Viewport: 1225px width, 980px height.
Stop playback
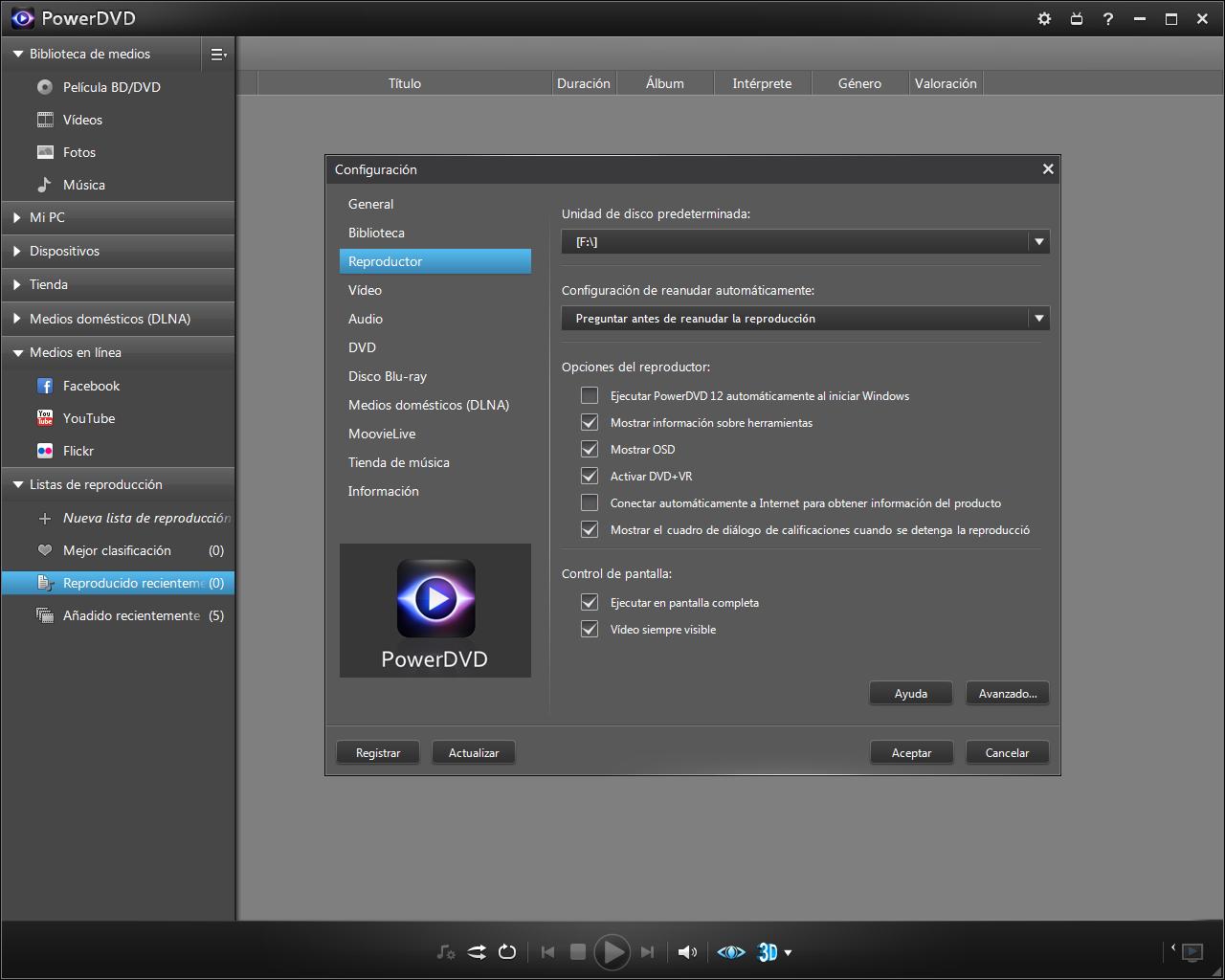[x=578, y=951]
